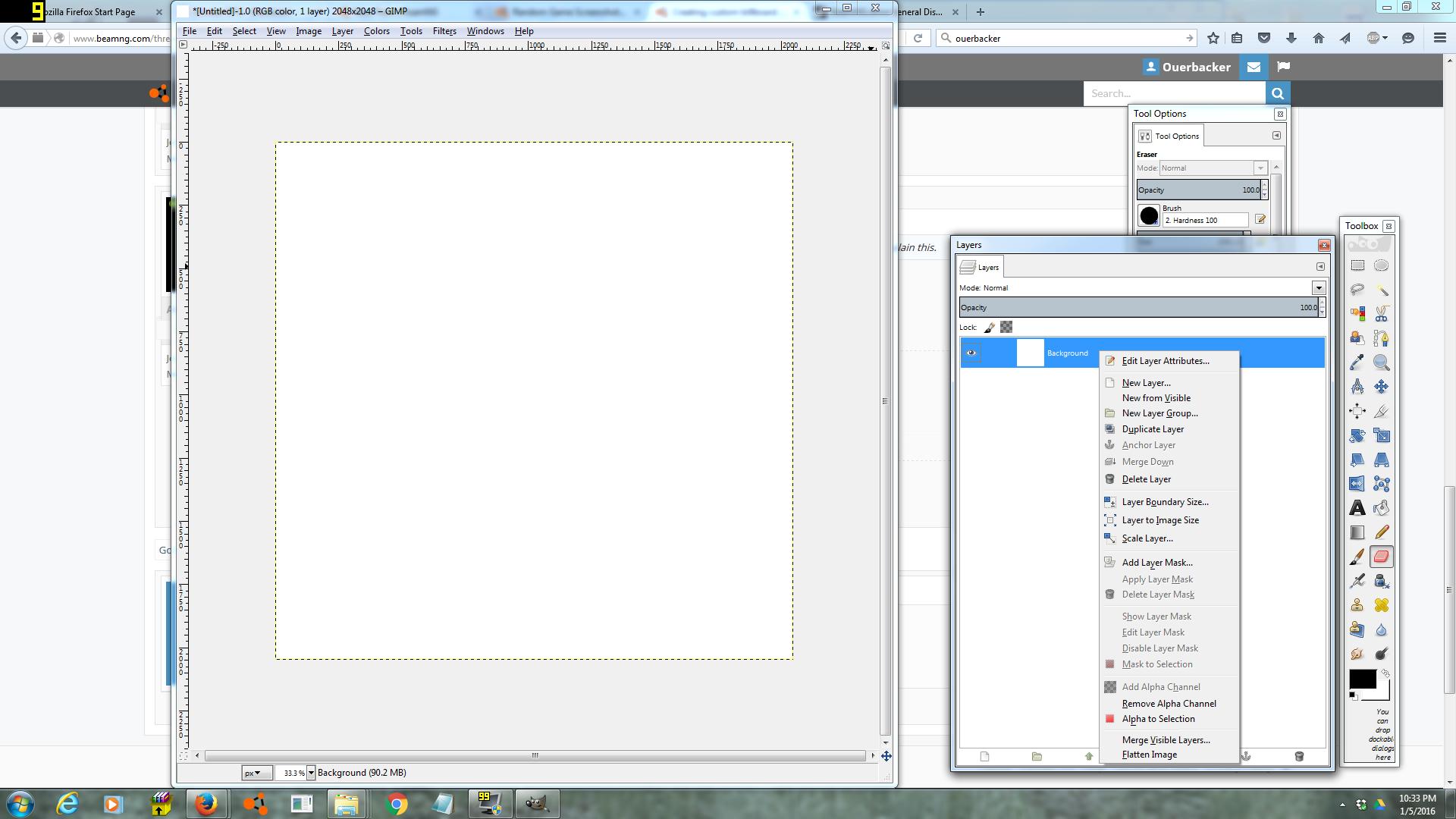The width and height of the screenshot is (1456, 819).
Task: Open zoom percentage dropdown arrow
Action: (x=311, y=773)
